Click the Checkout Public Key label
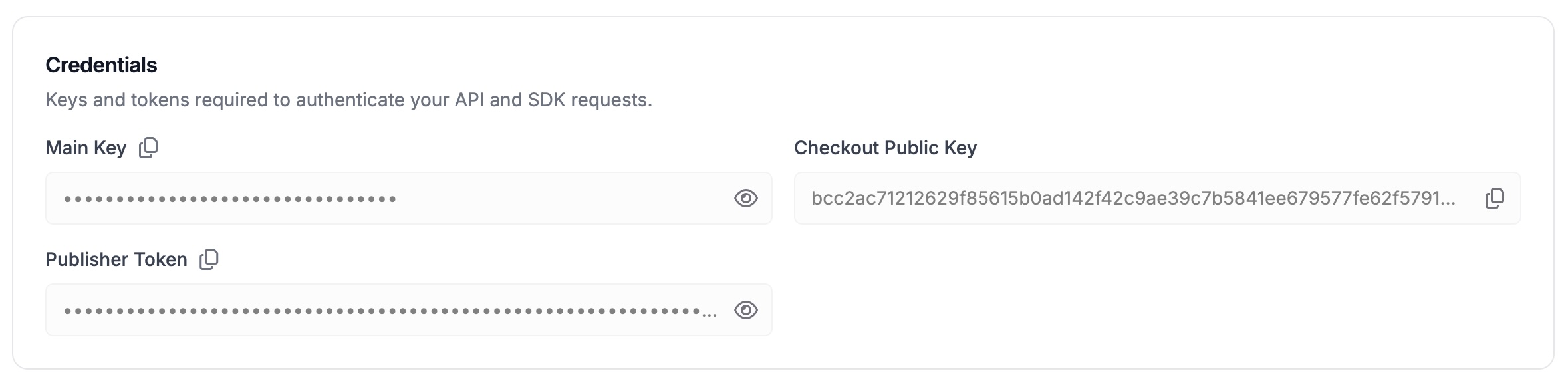 click(885, 148)
